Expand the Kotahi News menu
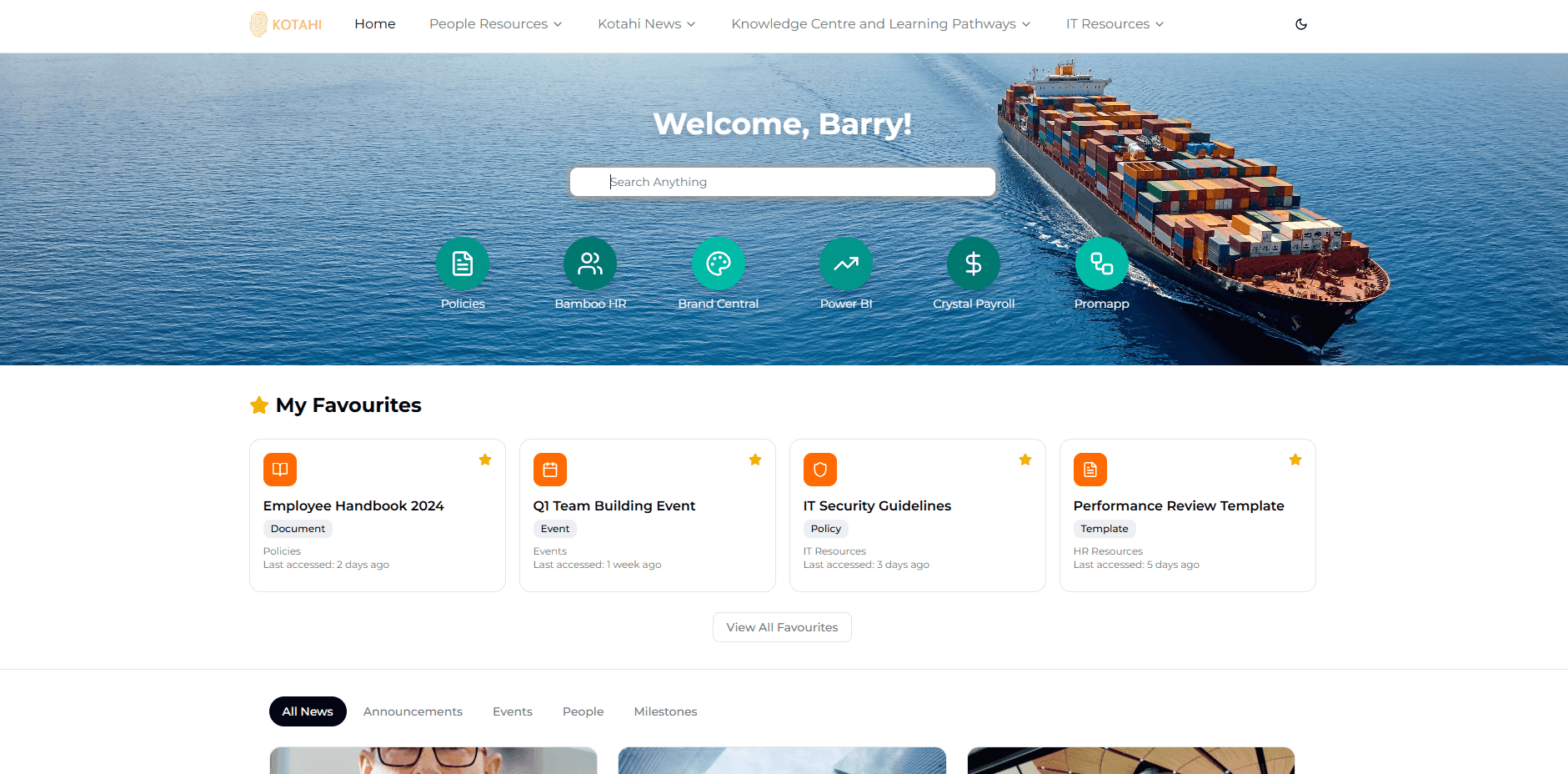1568x774 pixels. click(x=647, y=24)
